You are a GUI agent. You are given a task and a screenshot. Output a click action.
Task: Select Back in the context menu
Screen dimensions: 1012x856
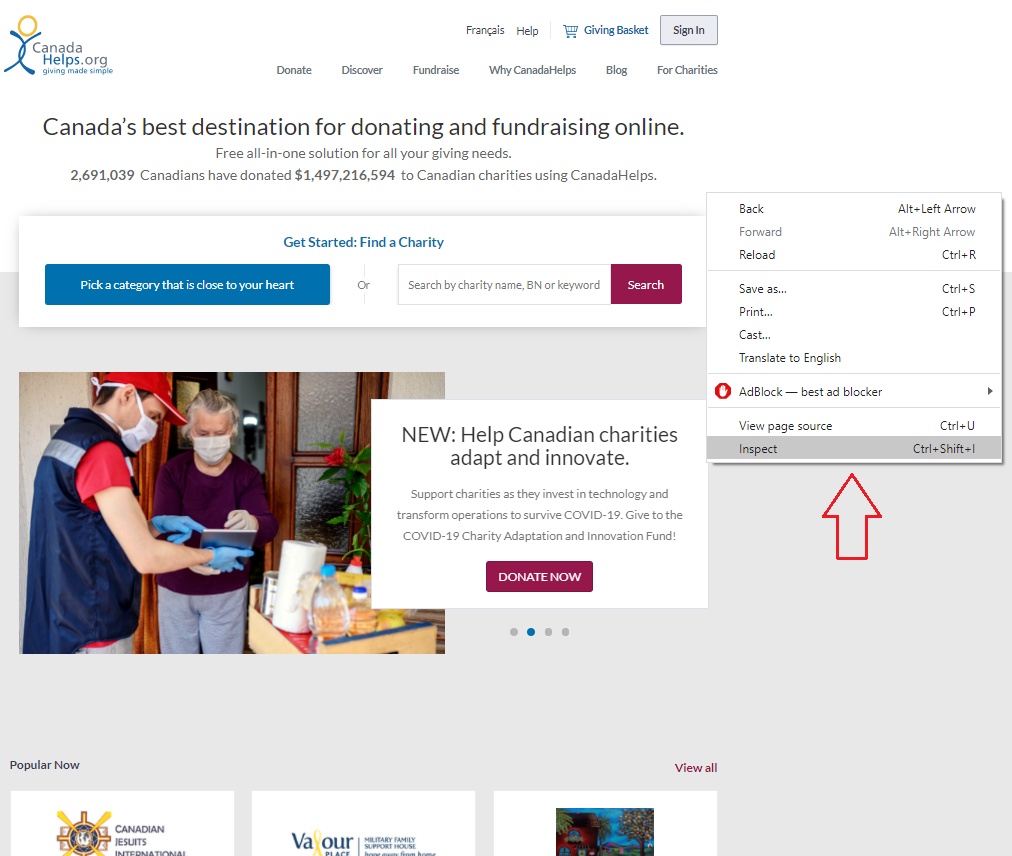[x=854, y=209]
